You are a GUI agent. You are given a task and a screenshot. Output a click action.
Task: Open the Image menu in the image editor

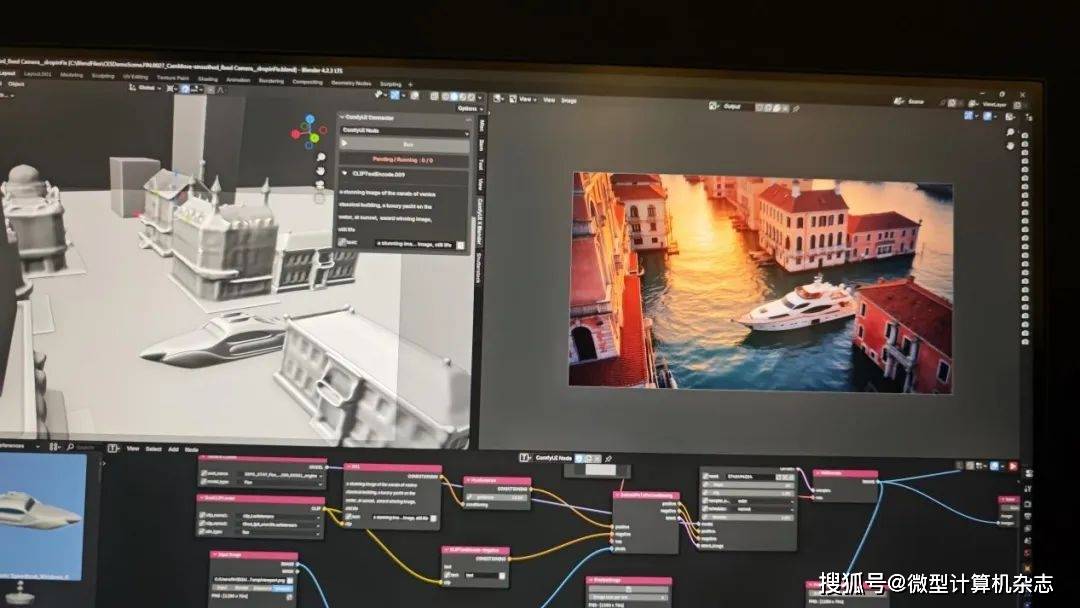[568, 101]
